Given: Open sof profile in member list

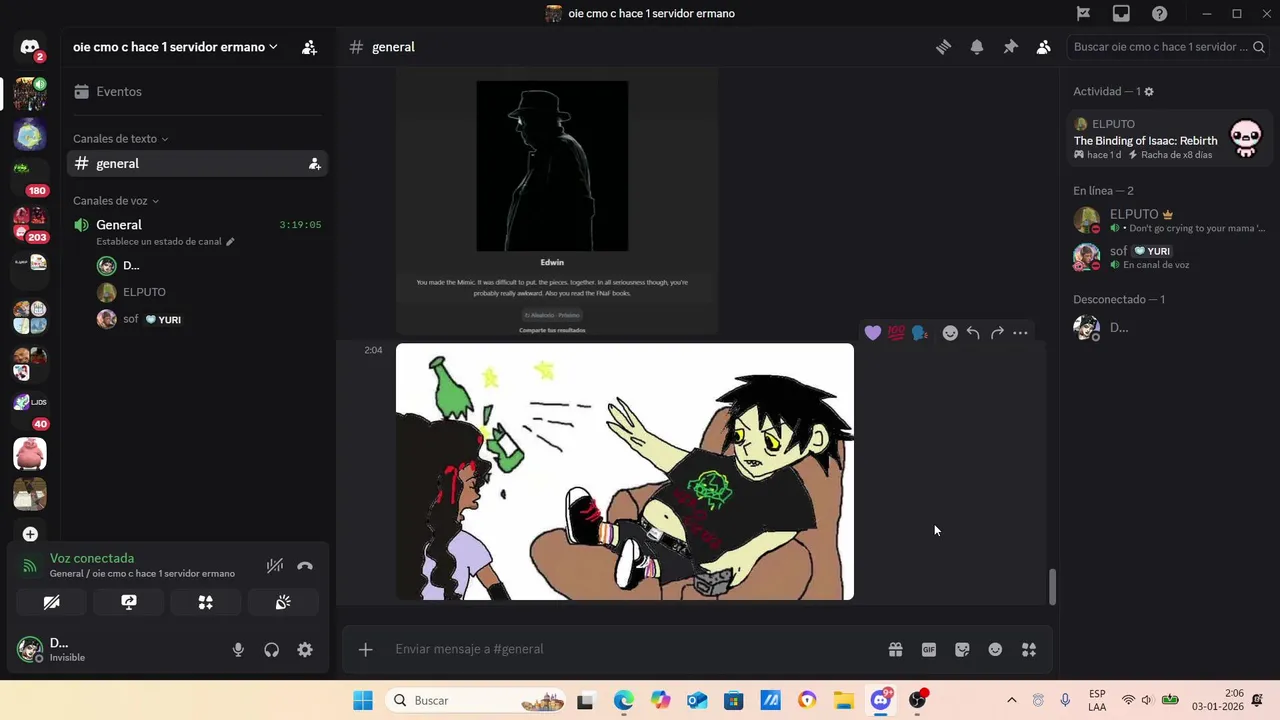Looking at the screenshot, I should (x=1168, y=257).
